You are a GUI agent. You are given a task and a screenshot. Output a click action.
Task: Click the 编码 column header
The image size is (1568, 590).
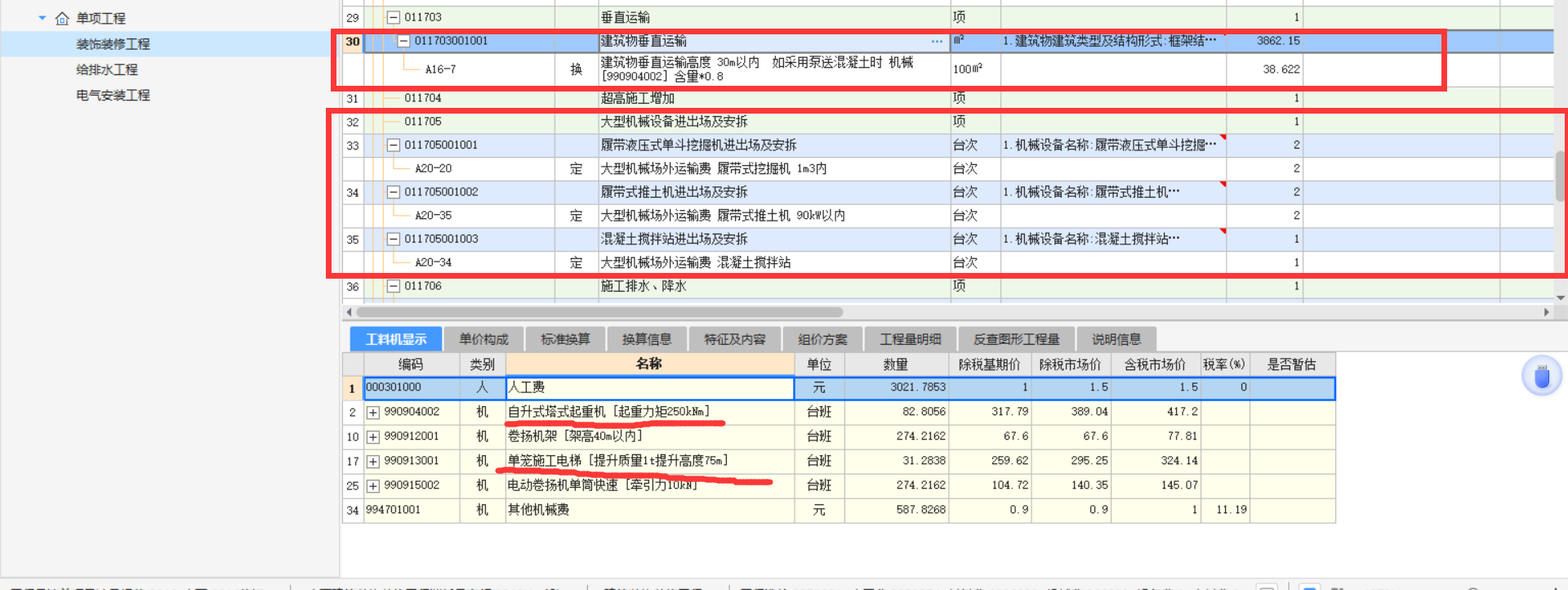pos(411,364)
